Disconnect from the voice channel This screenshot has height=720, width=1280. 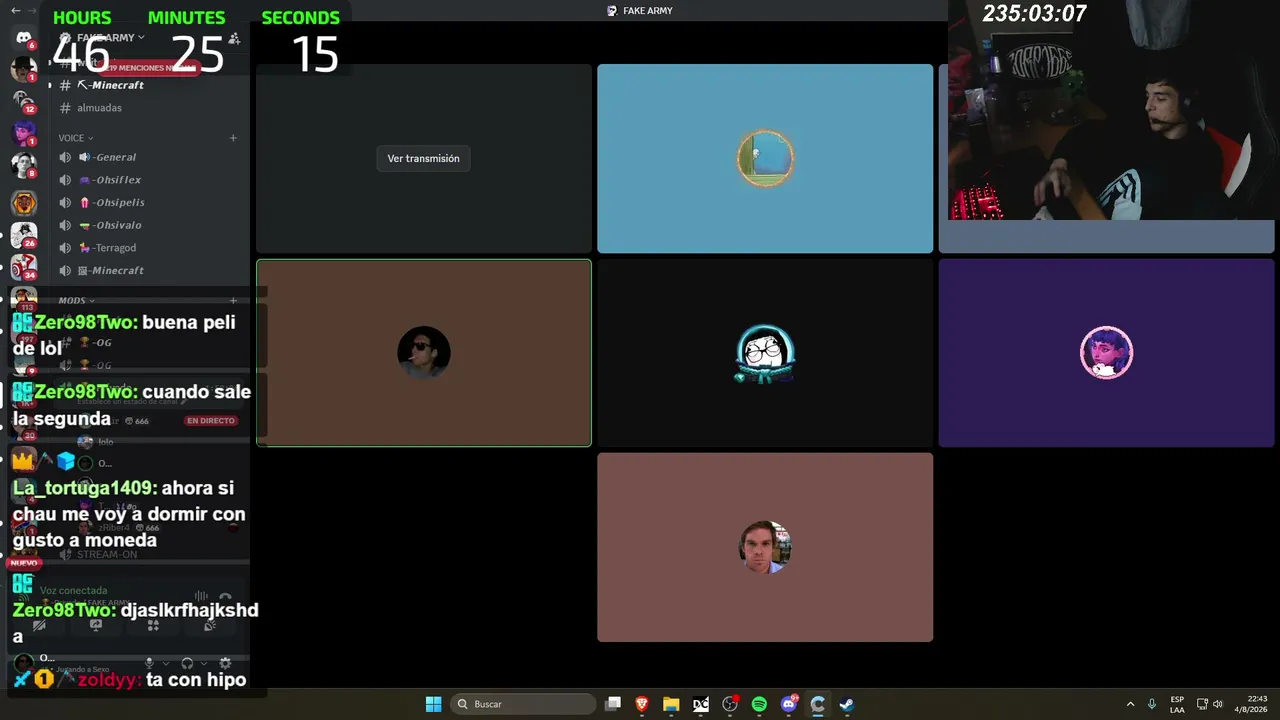pyautogui.click(x=226, y=596)
